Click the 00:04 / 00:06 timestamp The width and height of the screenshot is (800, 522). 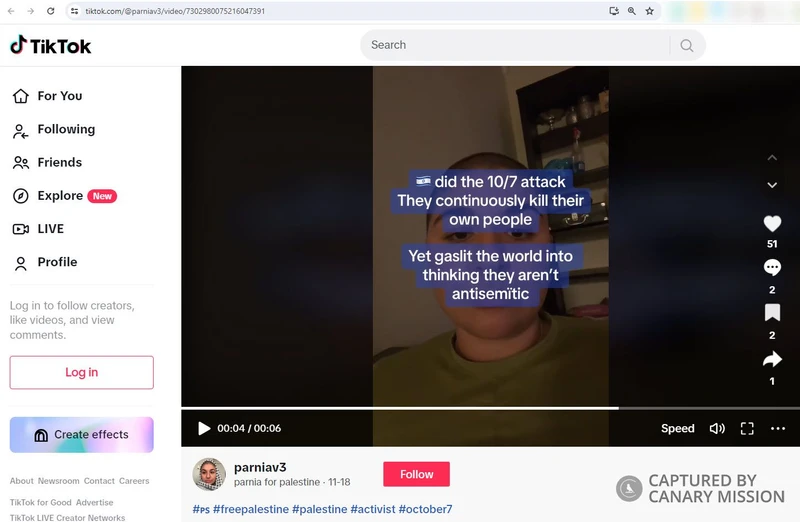249,428
